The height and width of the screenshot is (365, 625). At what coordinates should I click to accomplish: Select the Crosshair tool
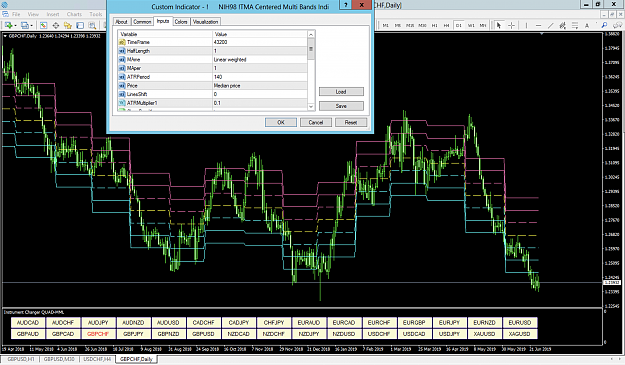[511, 26]
